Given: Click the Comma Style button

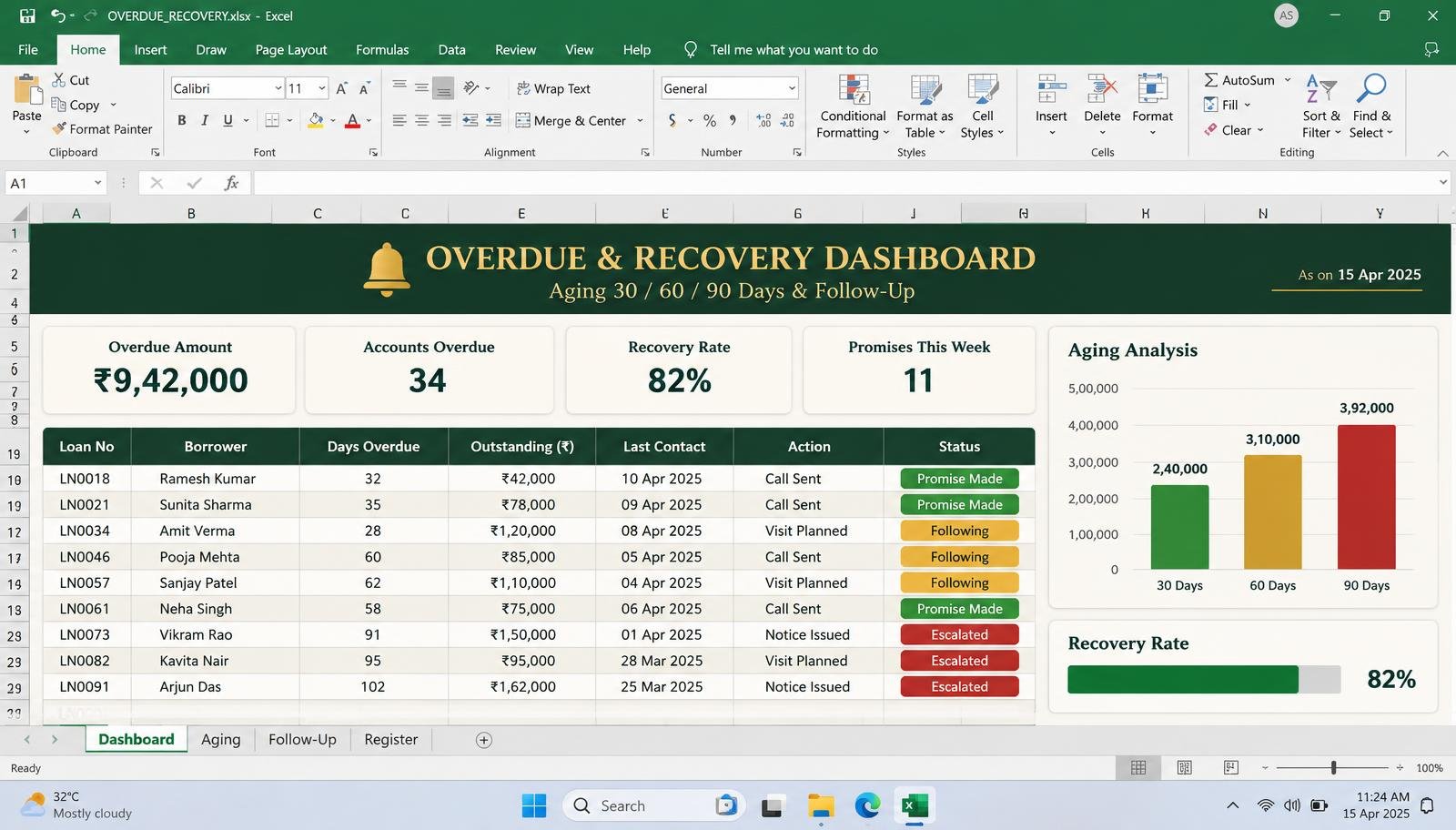Looking at the screenshot, I should pos(733,120).
